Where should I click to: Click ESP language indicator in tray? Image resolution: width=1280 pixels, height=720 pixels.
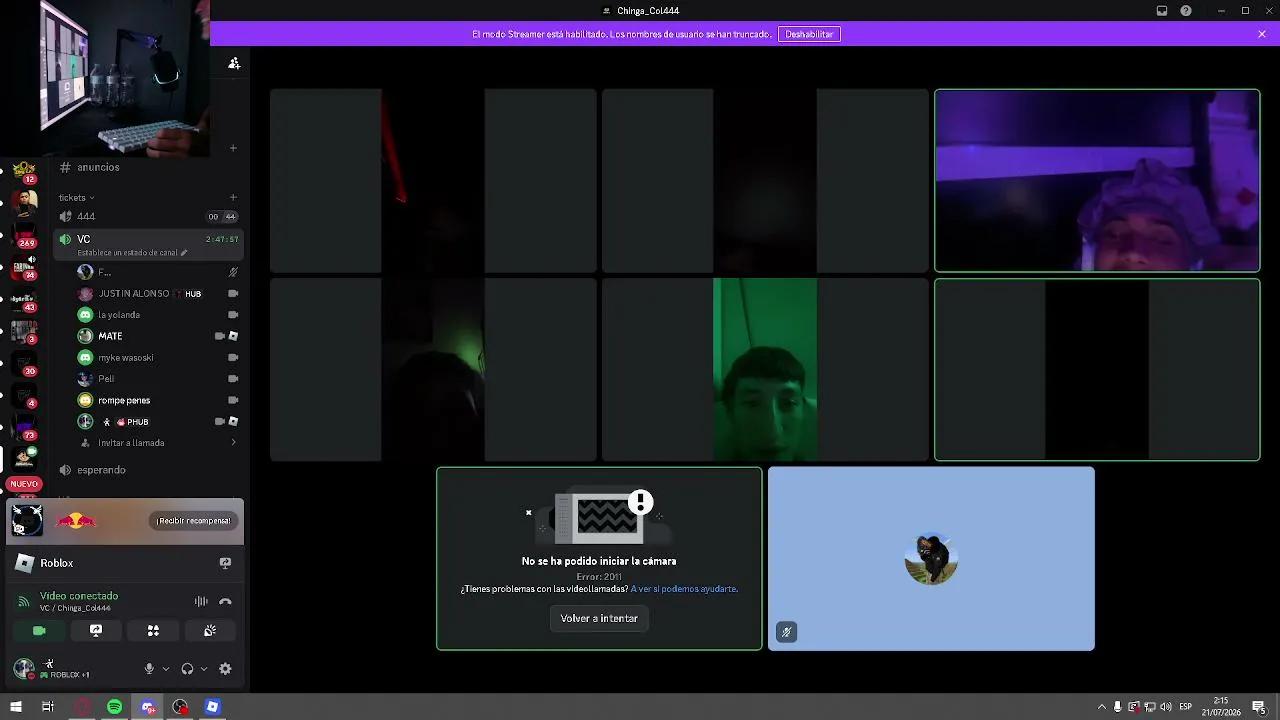click(1186, 707)
